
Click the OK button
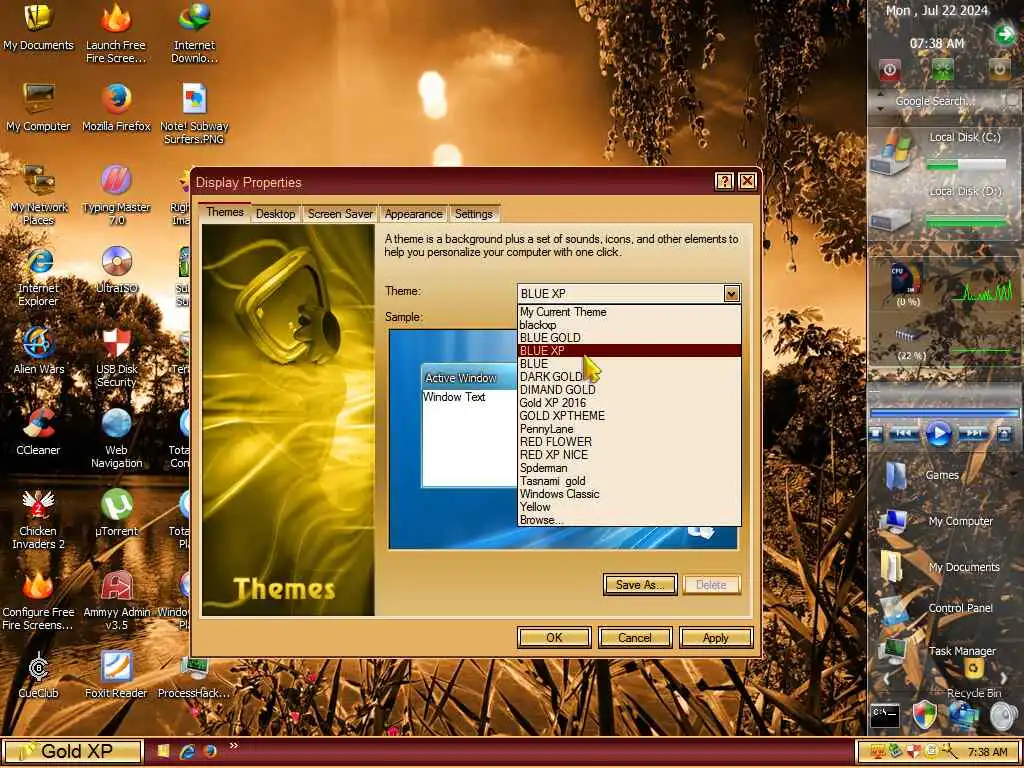(554, 637)
